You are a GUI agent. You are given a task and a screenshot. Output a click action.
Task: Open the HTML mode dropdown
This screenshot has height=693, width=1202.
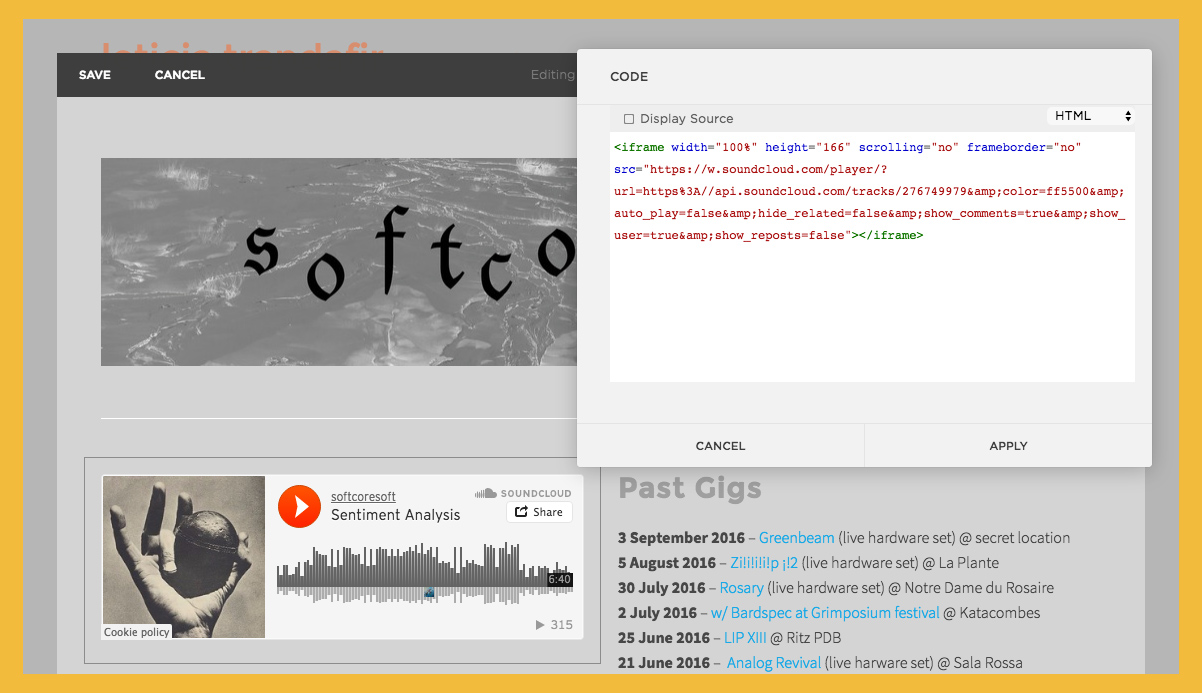pos(1091,116)
